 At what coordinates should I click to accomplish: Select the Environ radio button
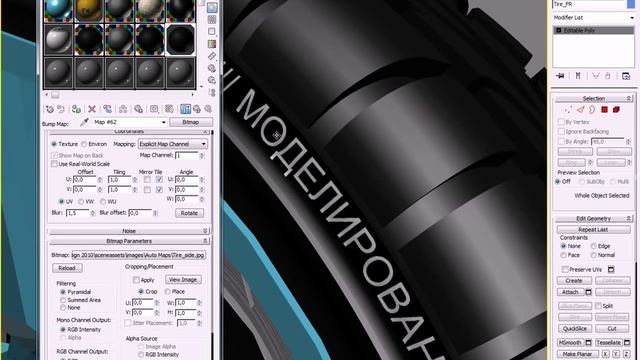pyautogui.click(x=84, y=144)
